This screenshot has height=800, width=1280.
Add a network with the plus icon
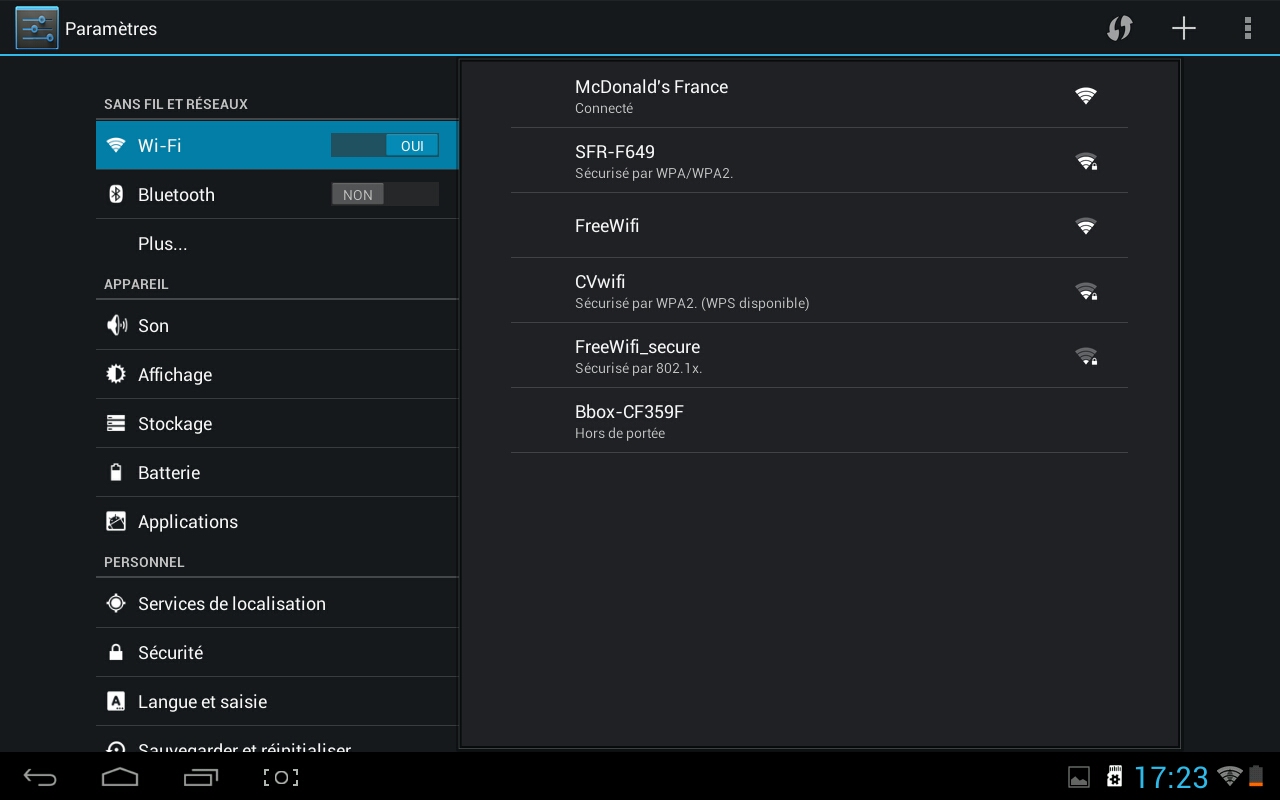click(1184, 28)
